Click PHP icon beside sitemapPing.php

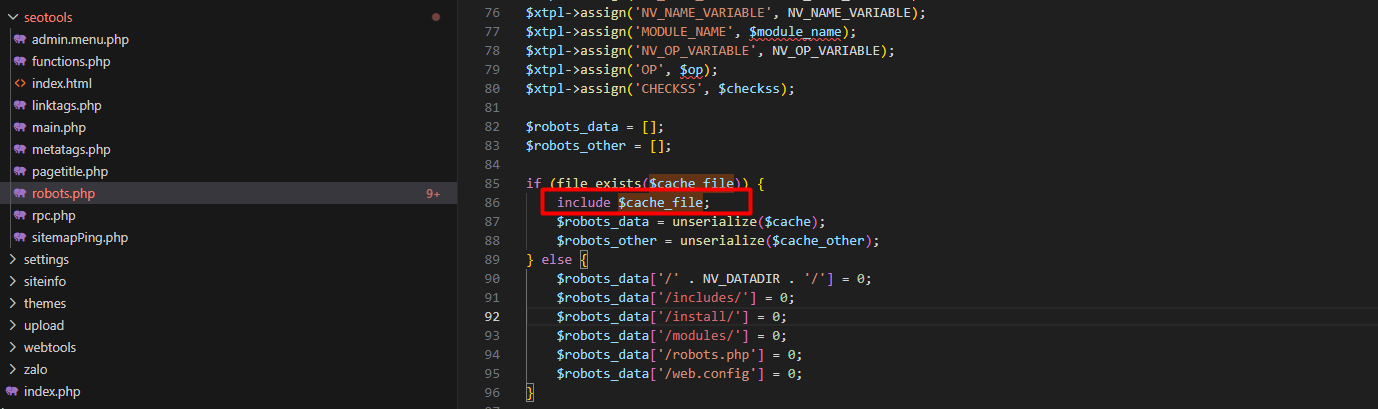tap(20, 238)
